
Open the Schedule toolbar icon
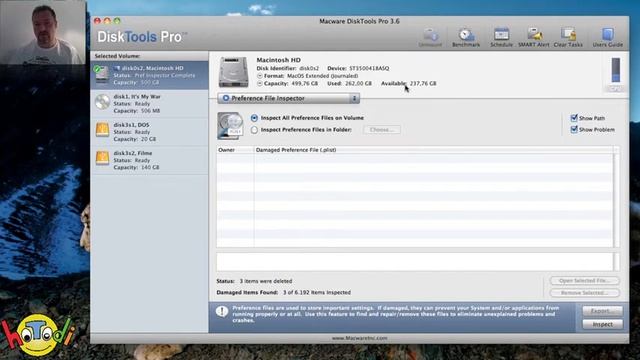(501, 37)
